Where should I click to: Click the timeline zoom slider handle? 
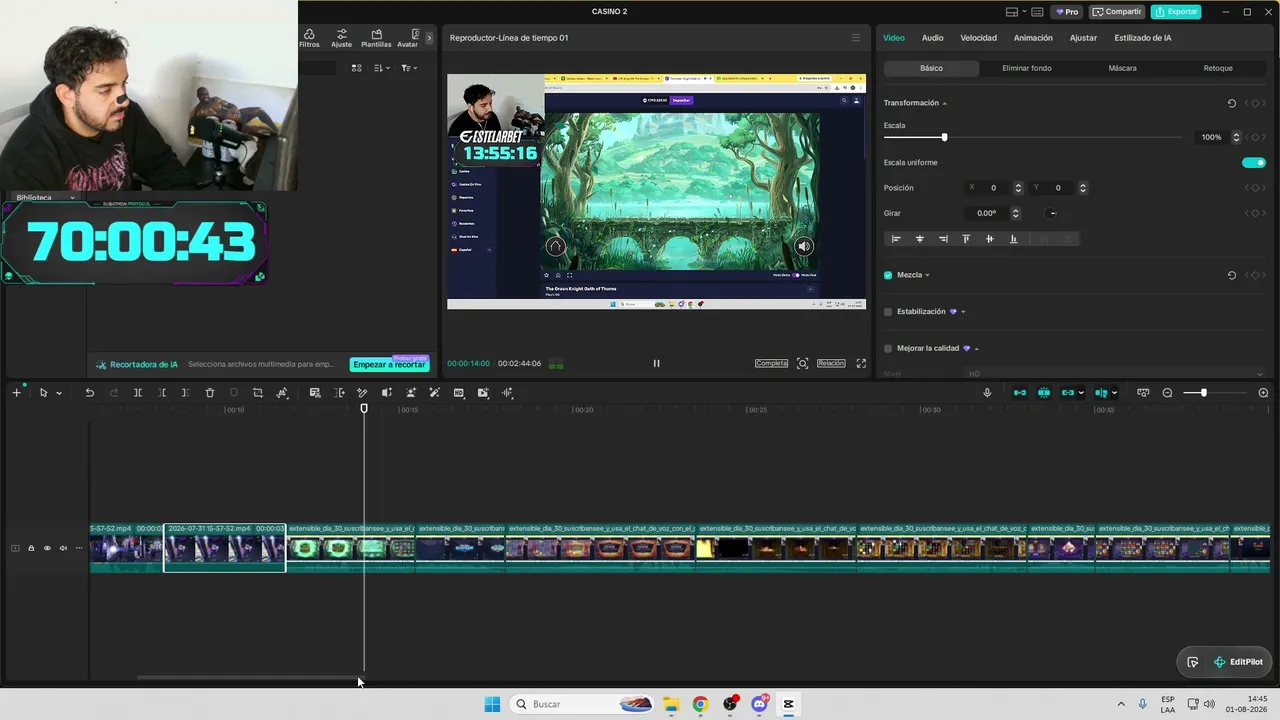[1203, 393]
